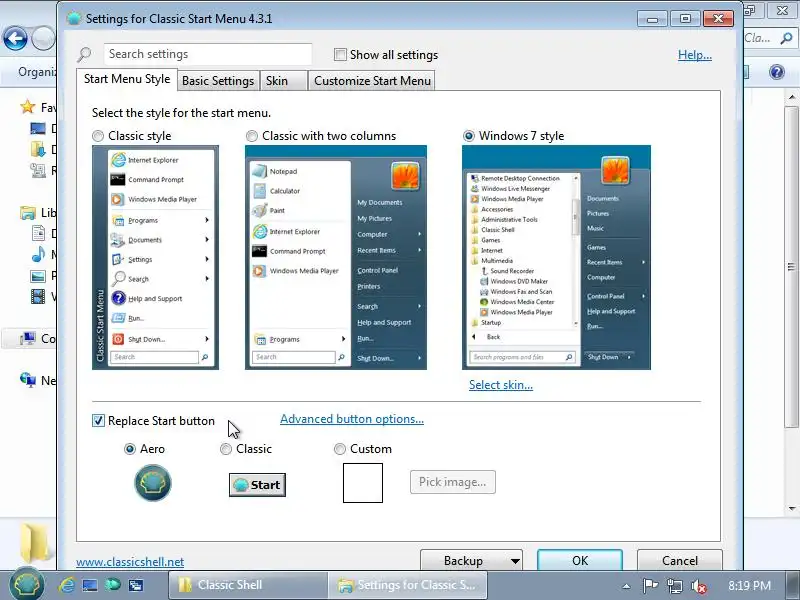
Task: Click the Pictures library icon in sidebar
Action: click(38, 276)
